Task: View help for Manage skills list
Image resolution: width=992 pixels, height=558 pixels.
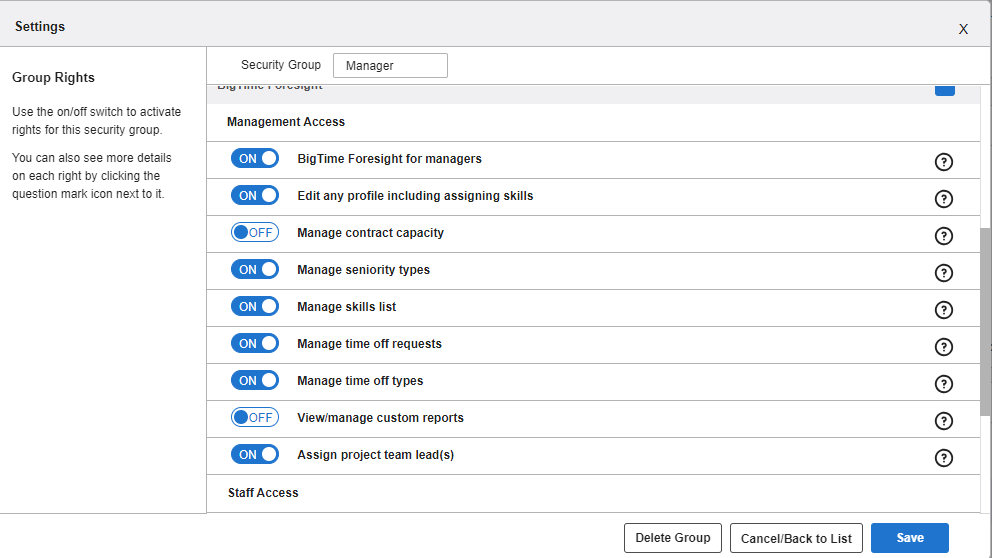Action: 943,310
